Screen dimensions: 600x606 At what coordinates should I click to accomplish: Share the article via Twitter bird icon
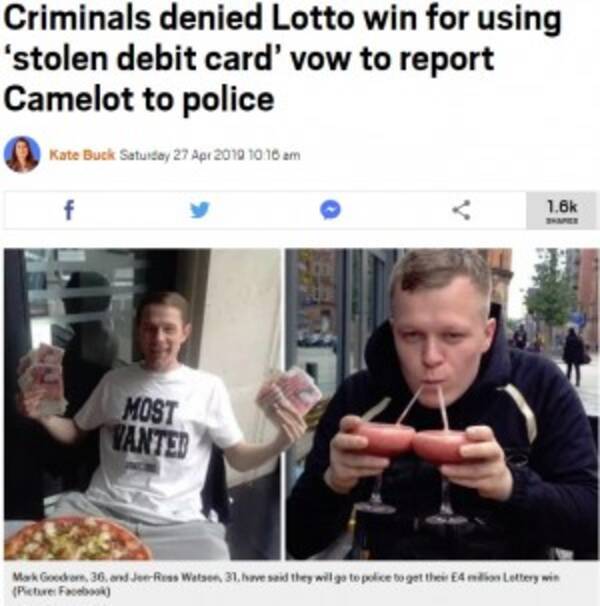[x=200, y=210]
